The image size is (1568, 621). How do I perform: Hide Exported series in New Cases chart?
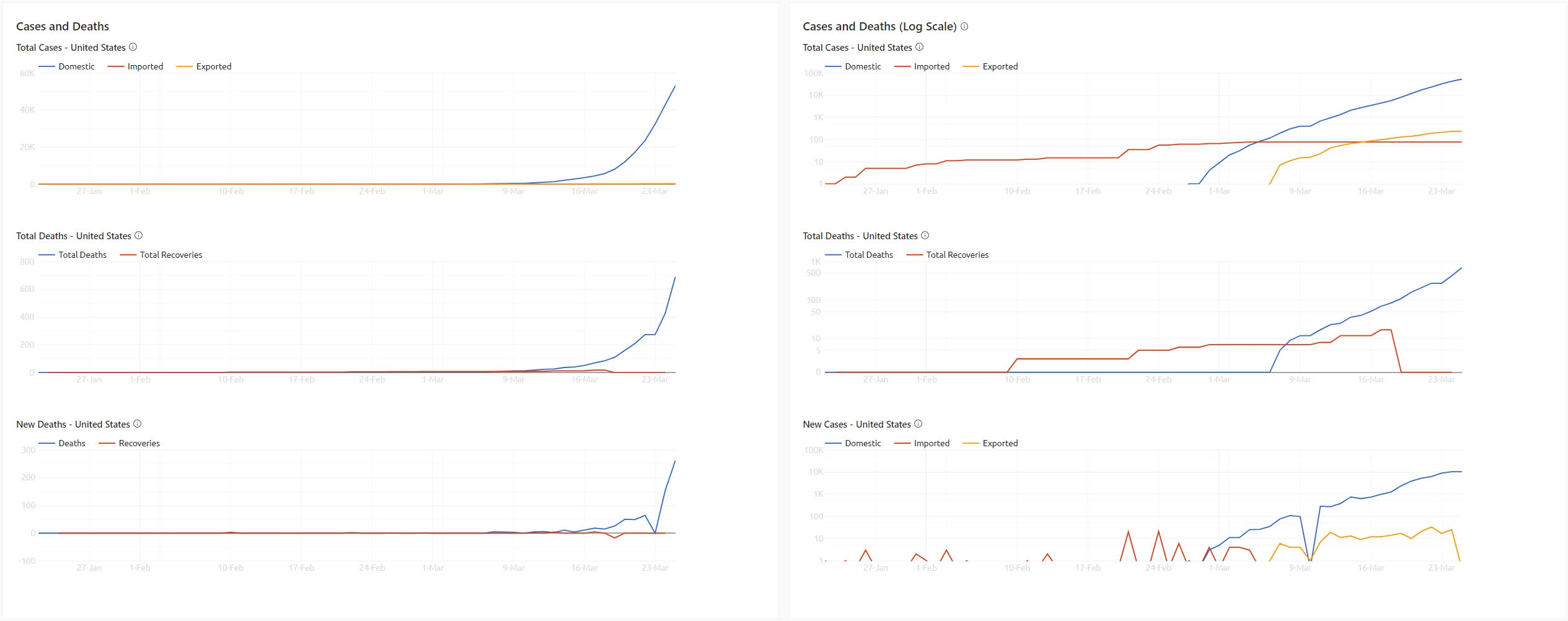click(x=1000, y=443)
